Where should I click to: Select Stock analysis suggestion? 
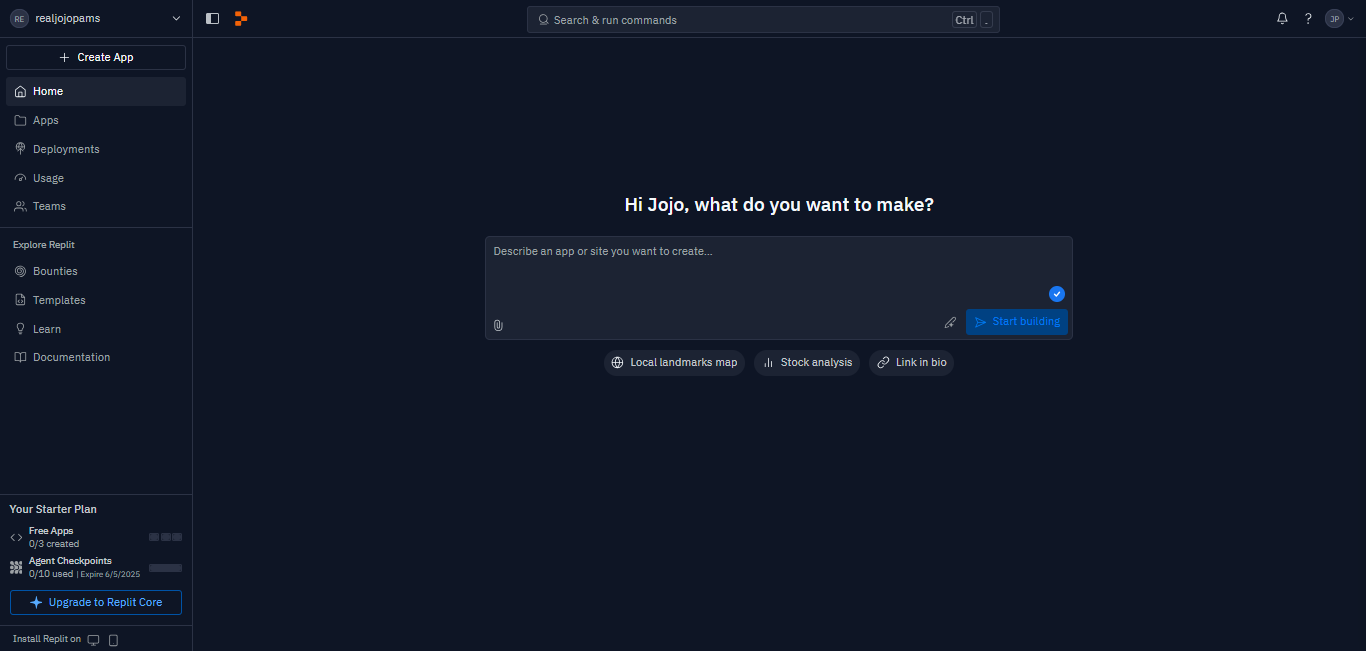[807, 362]
